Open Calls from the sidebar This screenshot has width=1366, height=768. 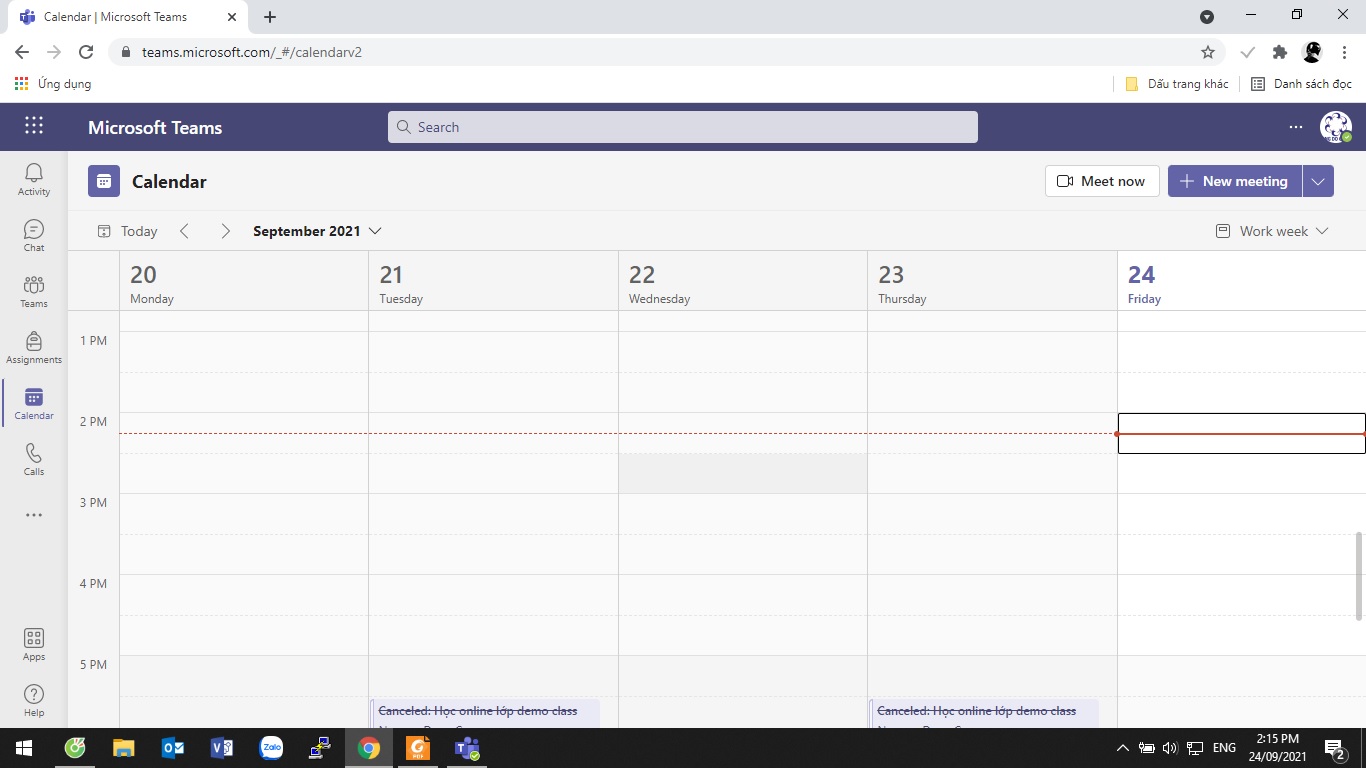coord(34,459)
